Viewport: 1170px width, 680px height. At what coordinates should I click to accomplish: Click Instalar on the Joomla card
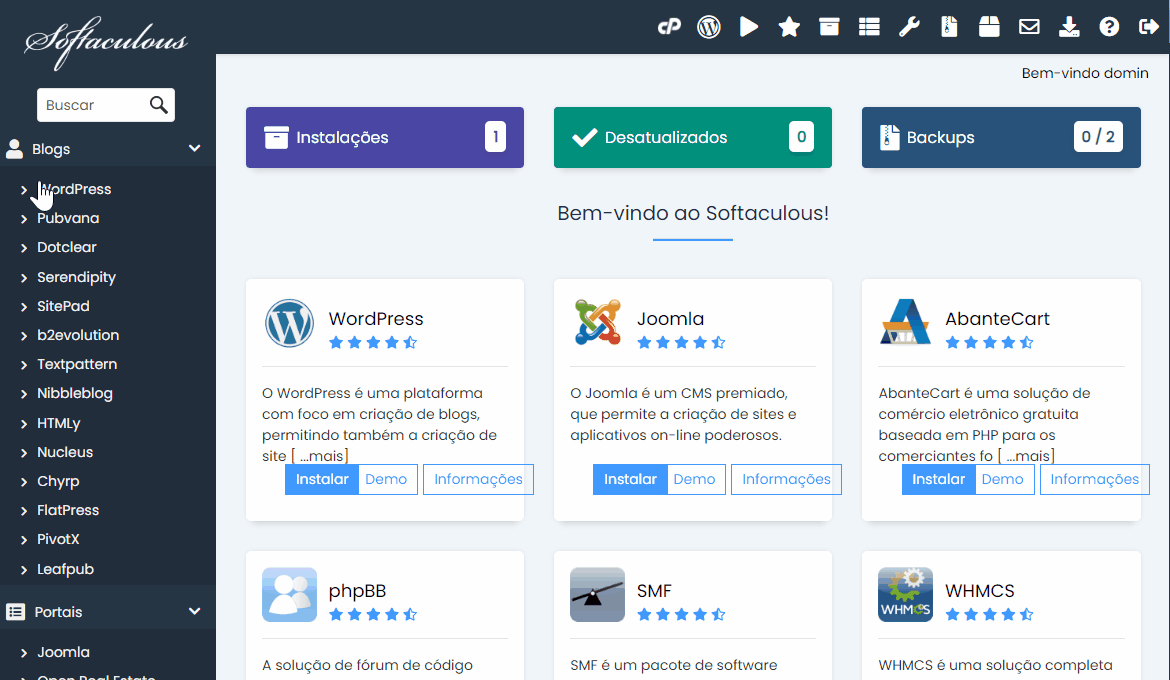[631, 479]
